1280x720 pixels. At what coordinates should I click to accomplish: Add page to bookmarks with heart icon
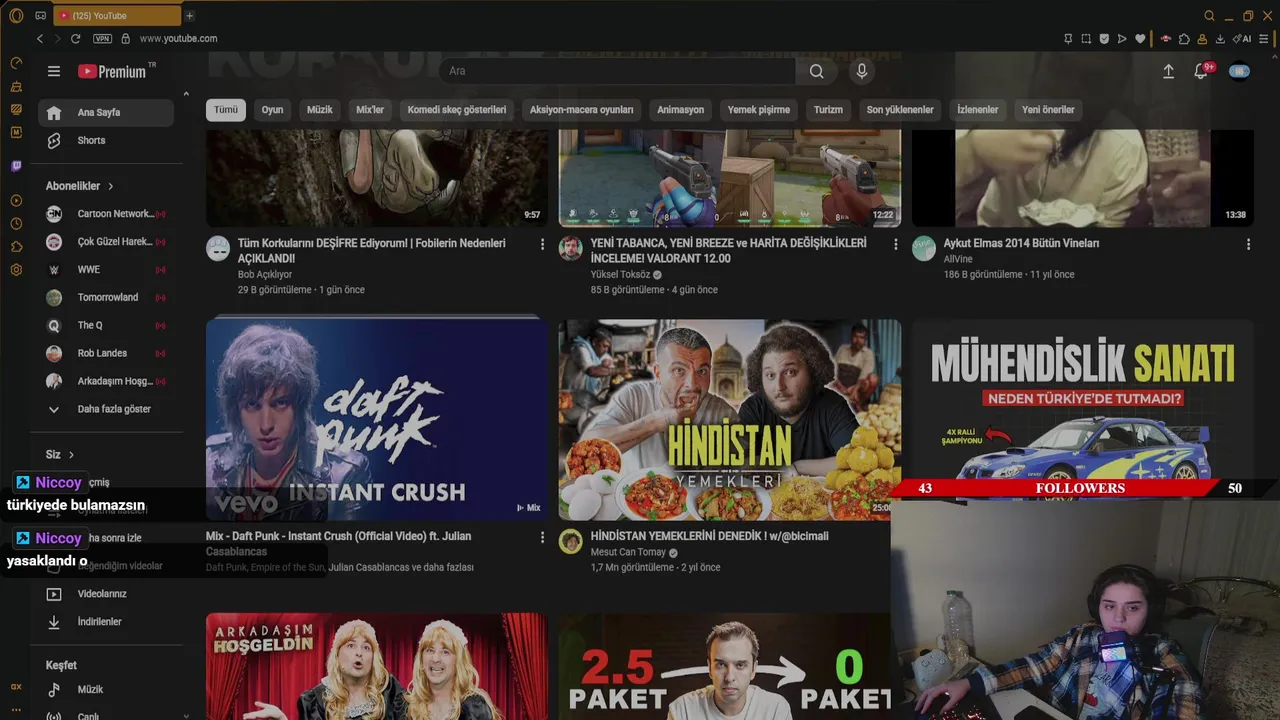[x=1140, y=38]
